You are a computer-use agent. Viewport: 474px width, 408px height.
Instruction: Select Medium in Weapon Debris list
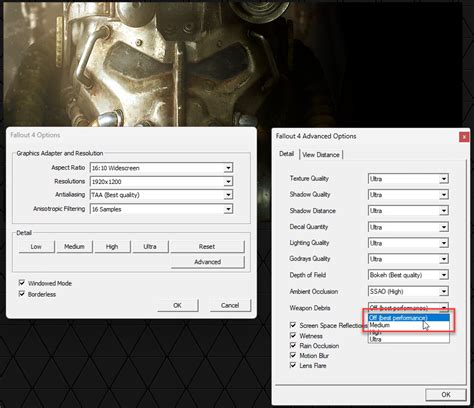coord(409,325)
